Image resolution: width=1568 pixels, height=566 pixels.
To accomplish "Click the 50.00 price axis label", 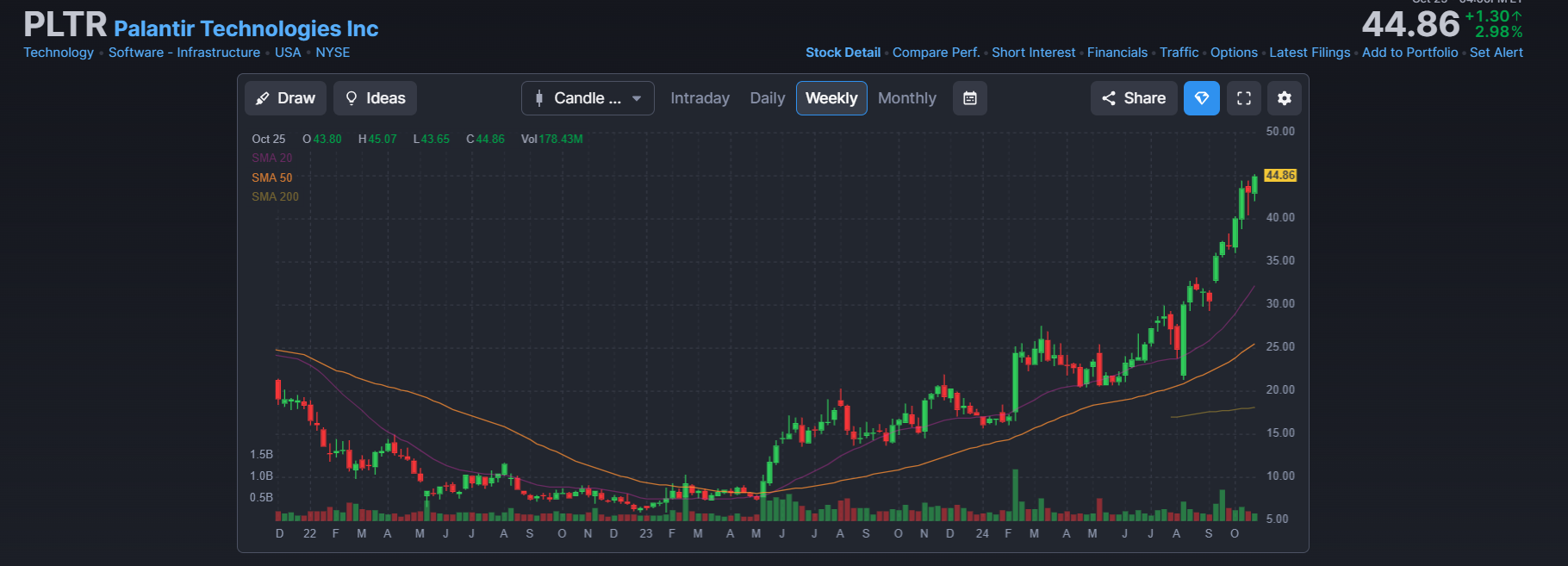I will 1280,131.
